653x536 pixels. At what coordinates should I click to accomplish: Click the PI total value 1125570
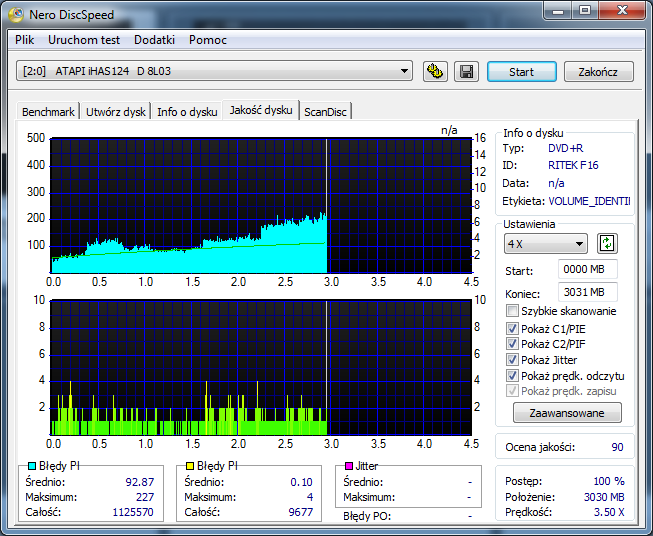click(x=133, y=512)
